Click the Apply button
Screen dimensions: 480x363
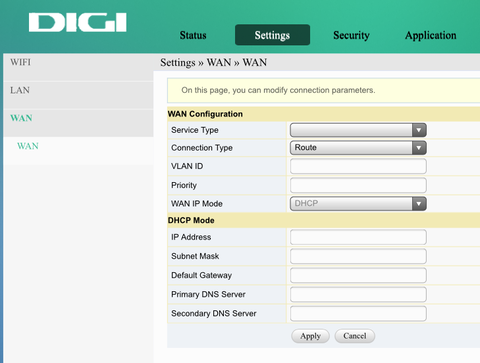(310, 336)
